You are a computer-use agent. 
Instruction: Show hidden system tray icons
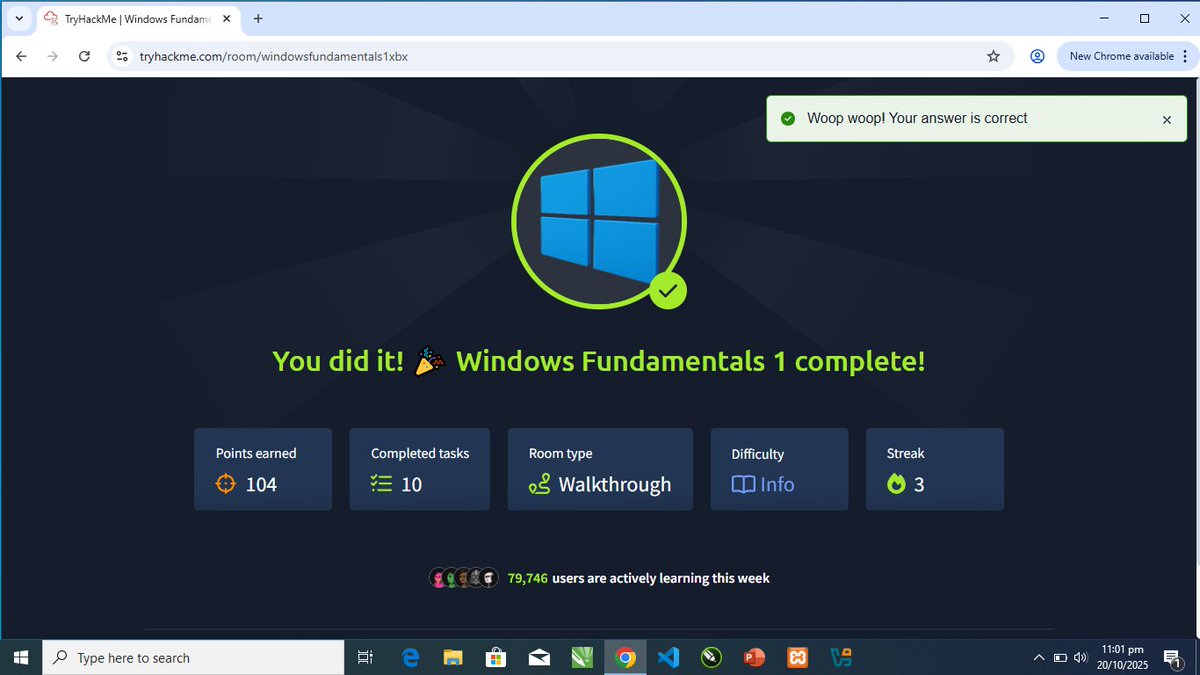coord(1040,657)
